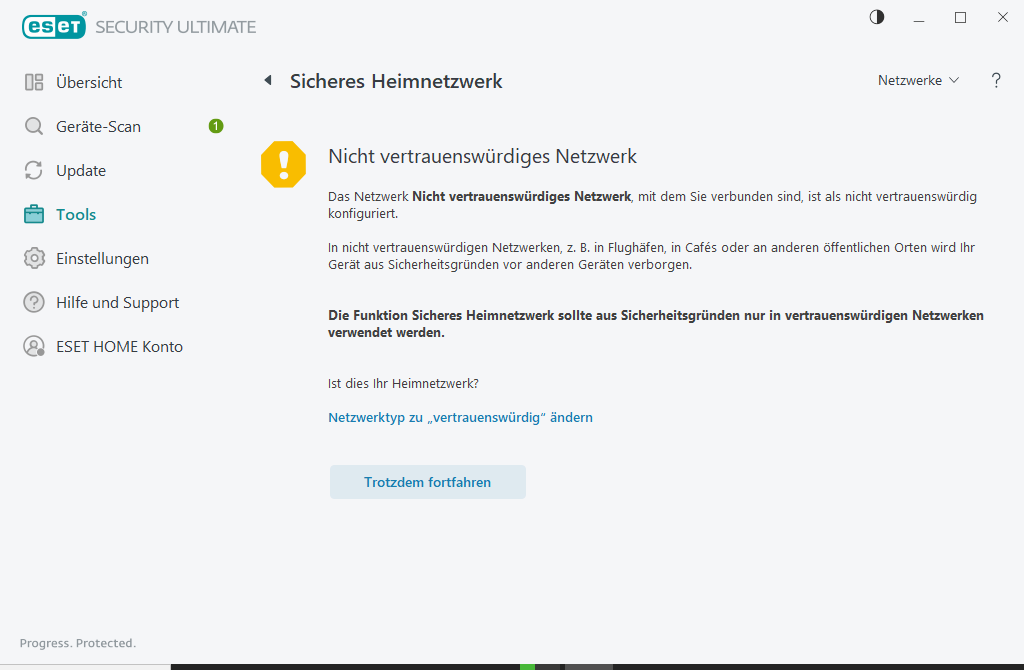The image size is (1024, 670).
Task: Click the Übersicht dashboard icon
Action: 34,82
